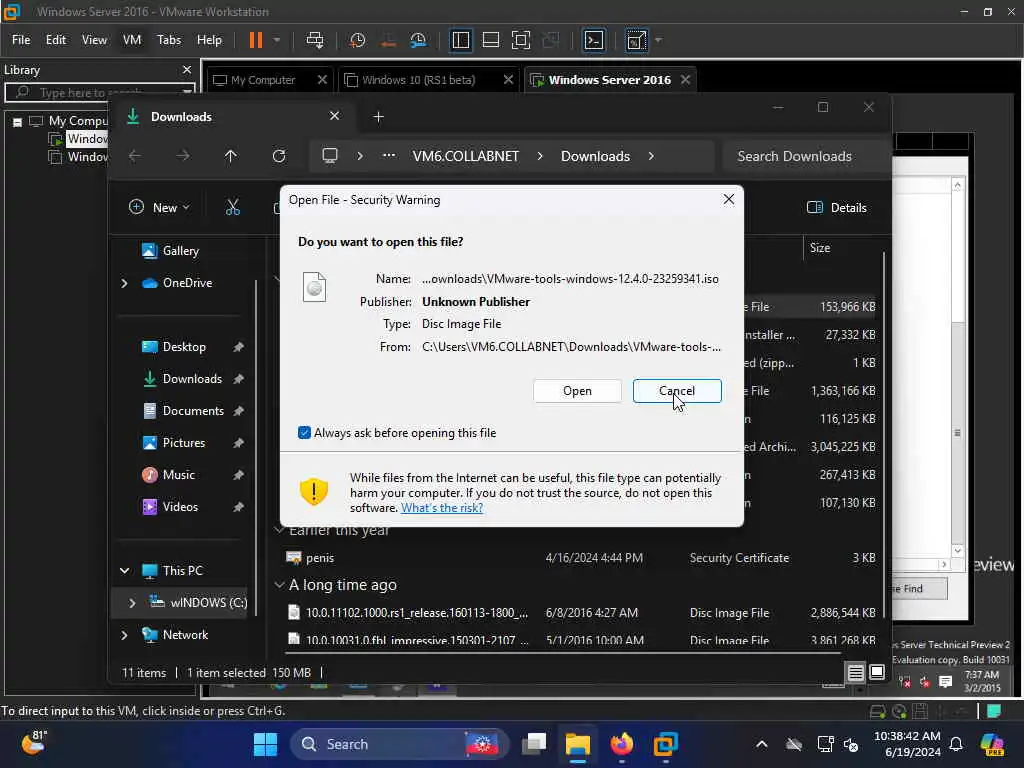Open Documents in quick access
This screenshot has width=1024, height=768.
pos(193,411)
